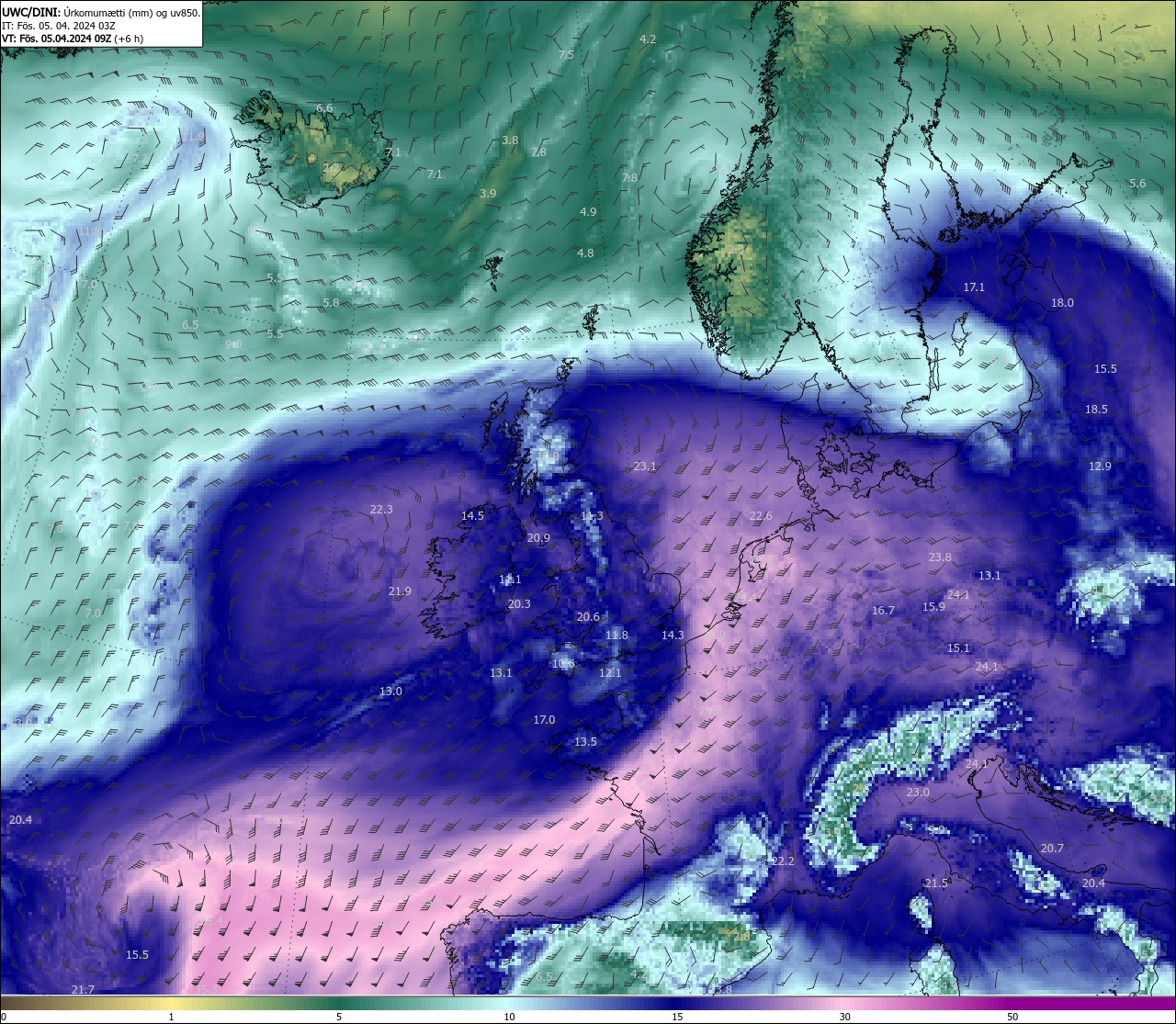Click the 22.2 value near the French Riviera
The height and width of the screenshot is (1024, 1176).
coord(783,861)
